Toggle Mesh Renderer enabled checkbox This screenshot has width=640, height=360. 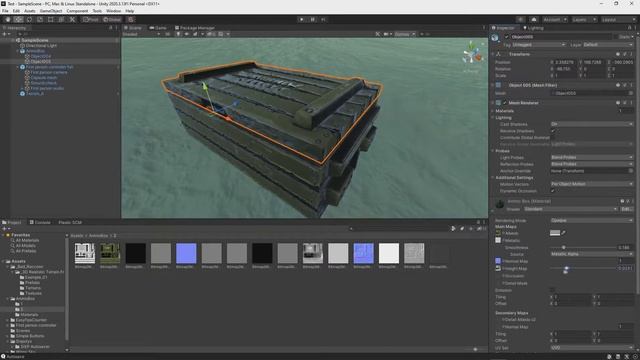pyautogui.click(x=504, y=103)
